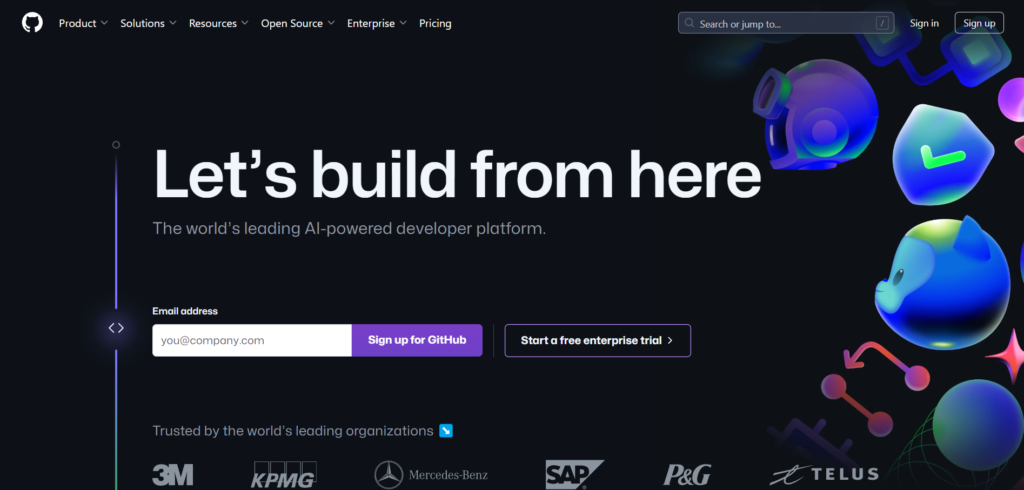Screen dimensions: 1024x490
Task: Click the TELUS logo
Action: click(x=824, y=474)
